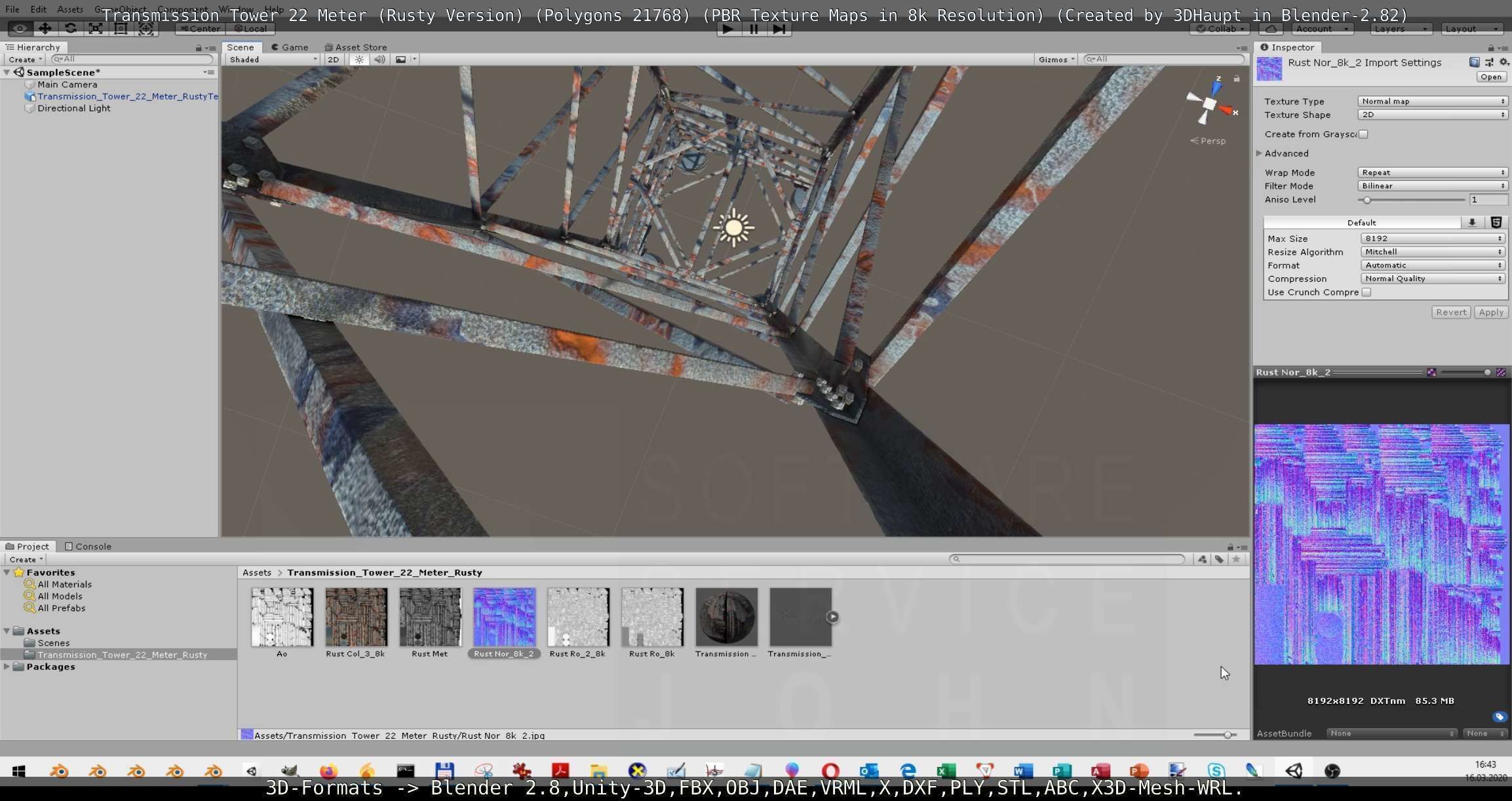1512x801 pixels.
Task: Click the Open button in Inspector
Action: [x=1491, y=77]
